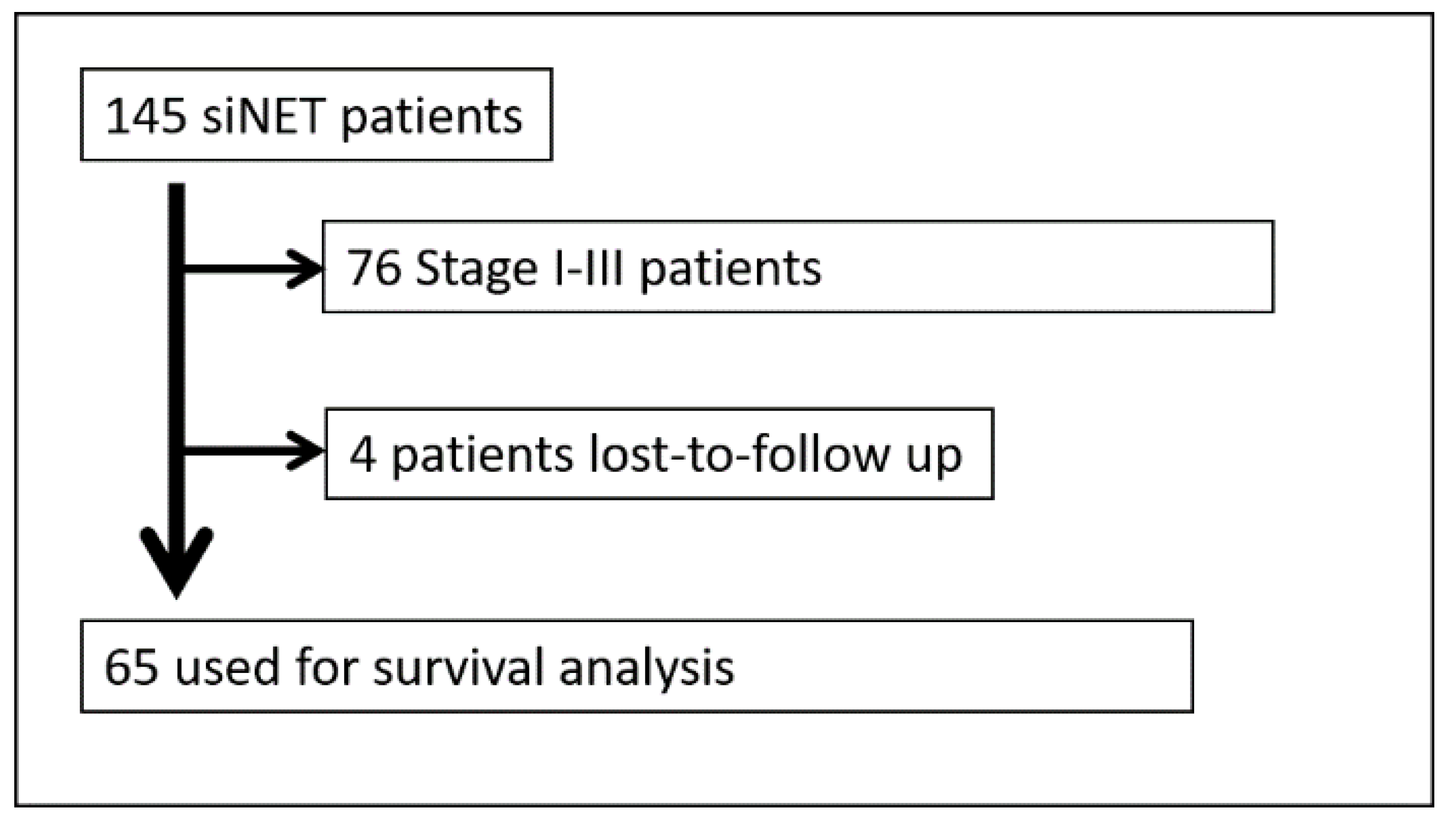
Task: Click the number "76" in the flowchart
Action: tap(374, 267)
